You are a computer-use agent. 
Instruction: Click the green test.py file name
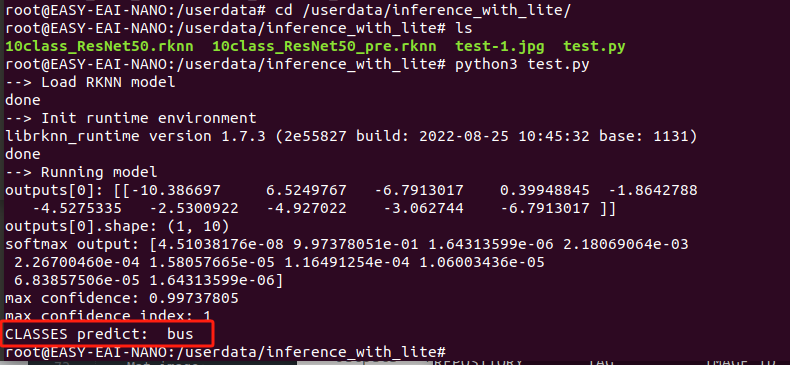pyautogui.click(x=594, y=47)
